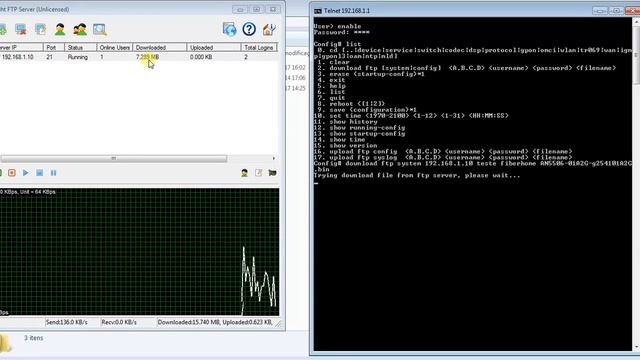This screenshot has height=360, width=640.
Task: Click the Recv:0.0 KB/s status bar entry
Action: click(128, 322)
